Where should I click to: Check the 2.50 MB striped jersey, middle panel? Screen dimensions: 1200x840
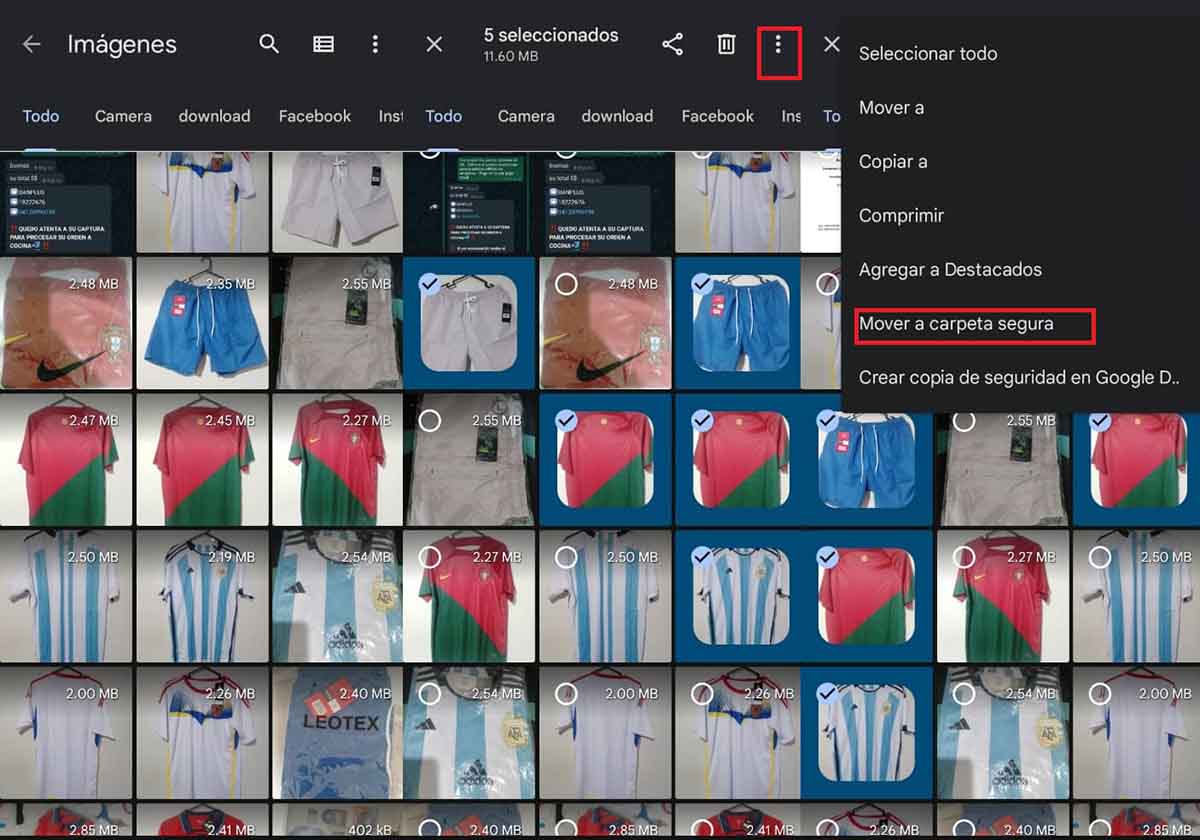565,557
